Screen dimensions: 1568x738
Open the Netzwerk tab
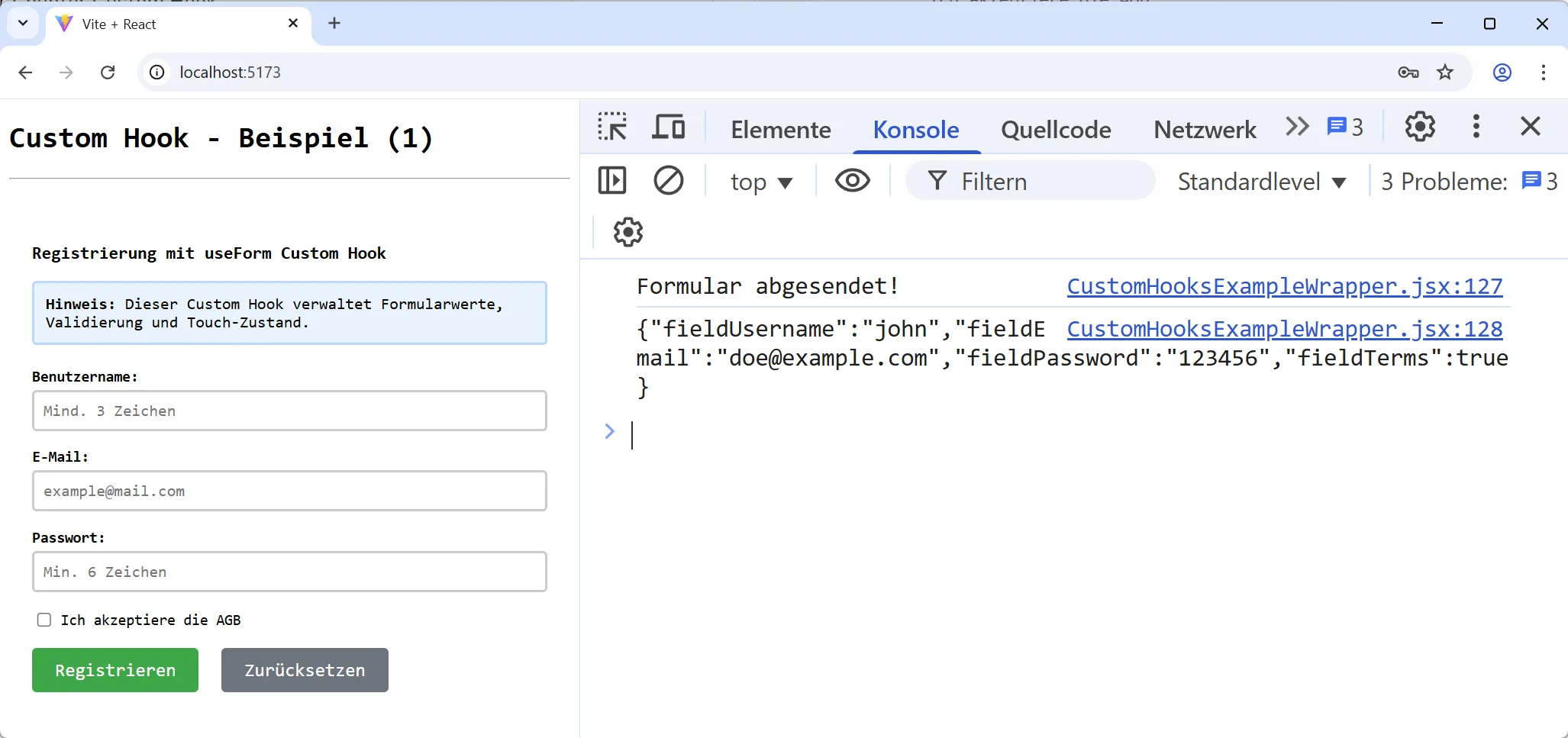(x=1205, y=130)
